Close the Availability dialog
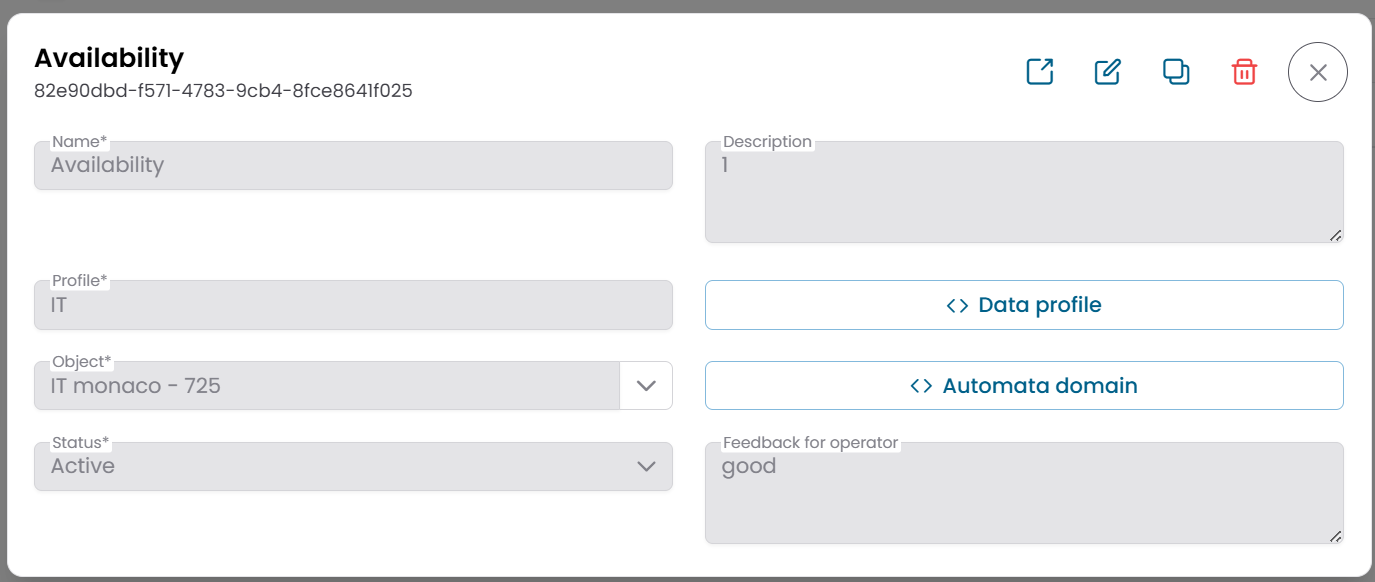This screenshot has height=582, width=1375. 1317,71
